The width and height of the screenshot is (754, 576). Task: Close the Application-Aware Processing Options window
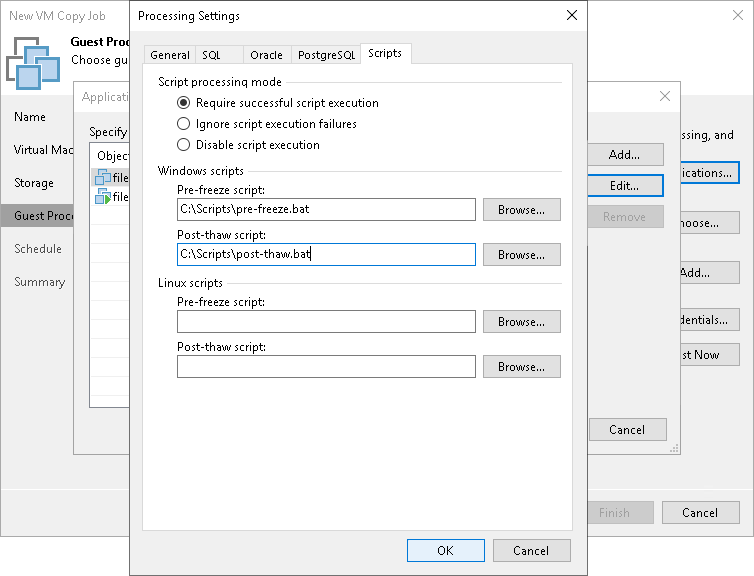coord(665,96)
